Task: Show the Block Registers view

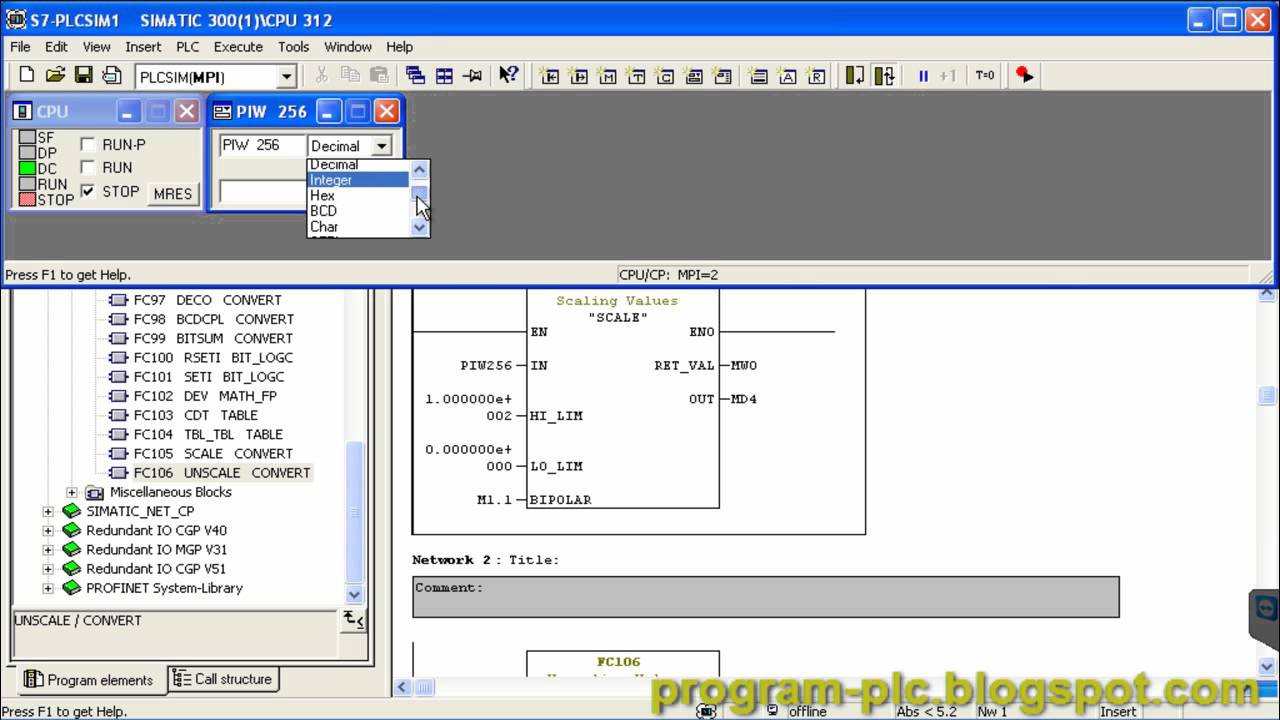Action: (x=817, y=75)
